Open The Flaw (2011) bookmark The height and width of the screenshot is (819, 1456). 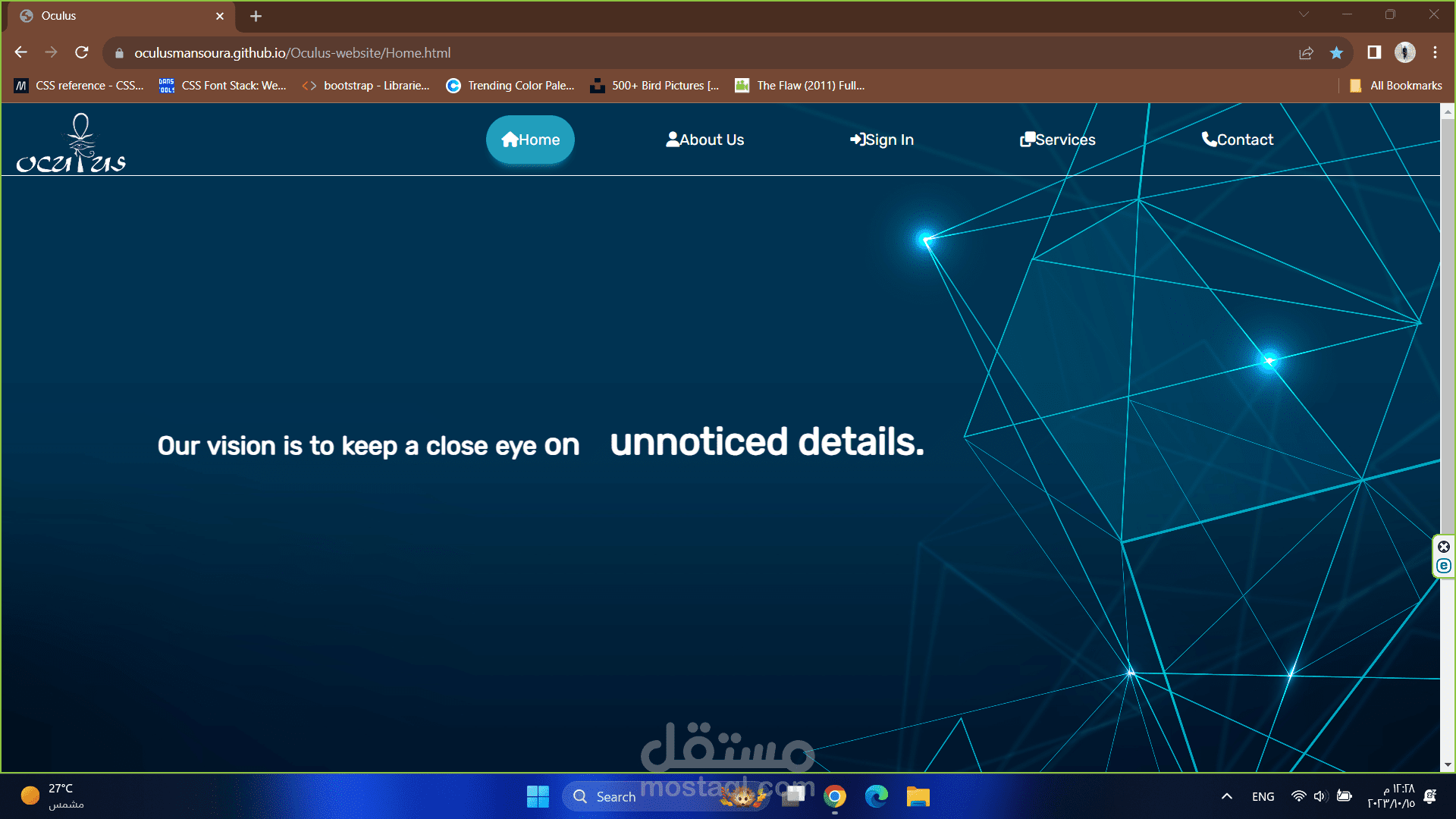pyautogui.click(x=800, y=86)
